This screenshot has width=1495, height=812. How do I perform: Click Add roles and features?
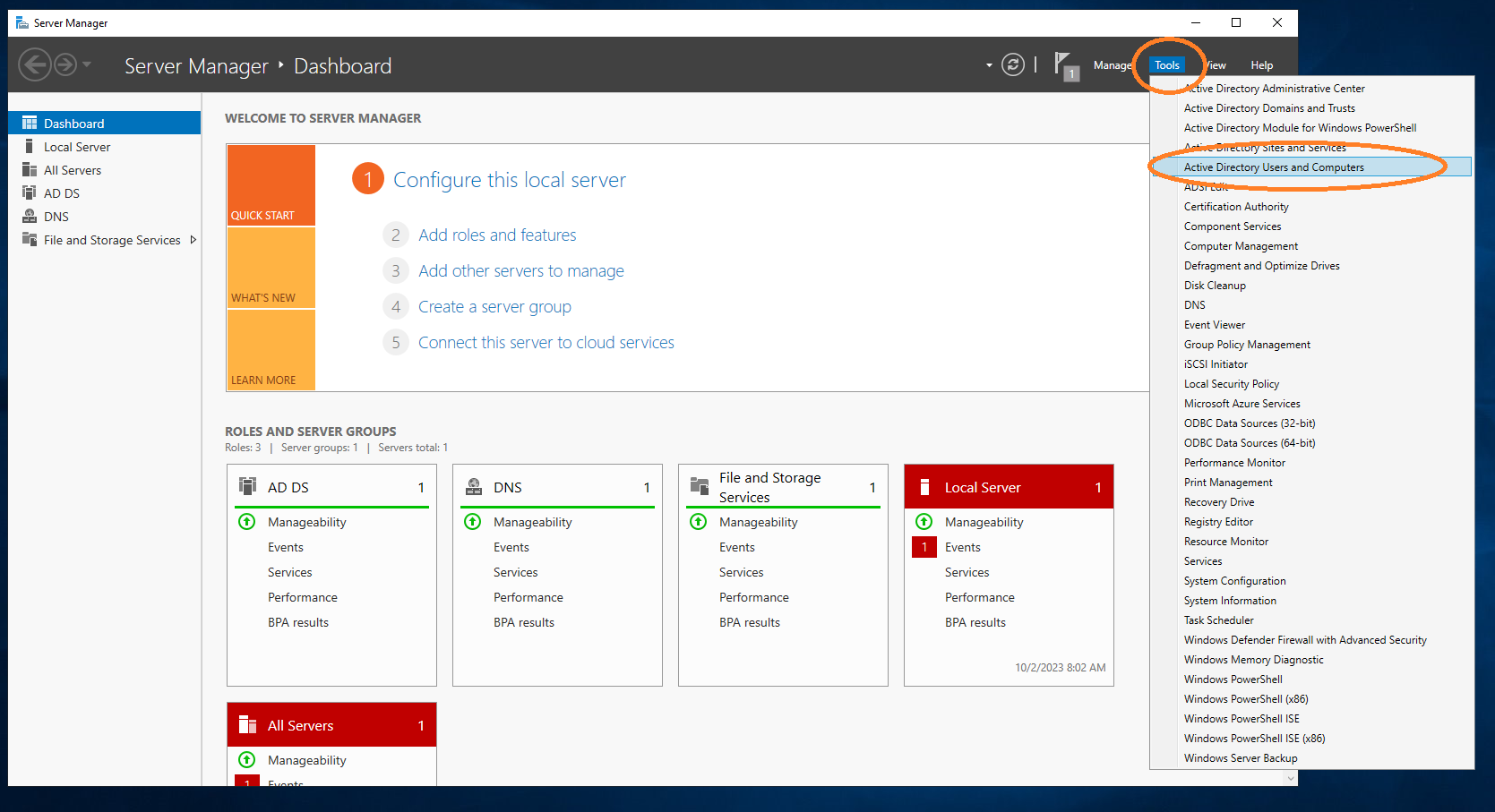click(497, 235)
